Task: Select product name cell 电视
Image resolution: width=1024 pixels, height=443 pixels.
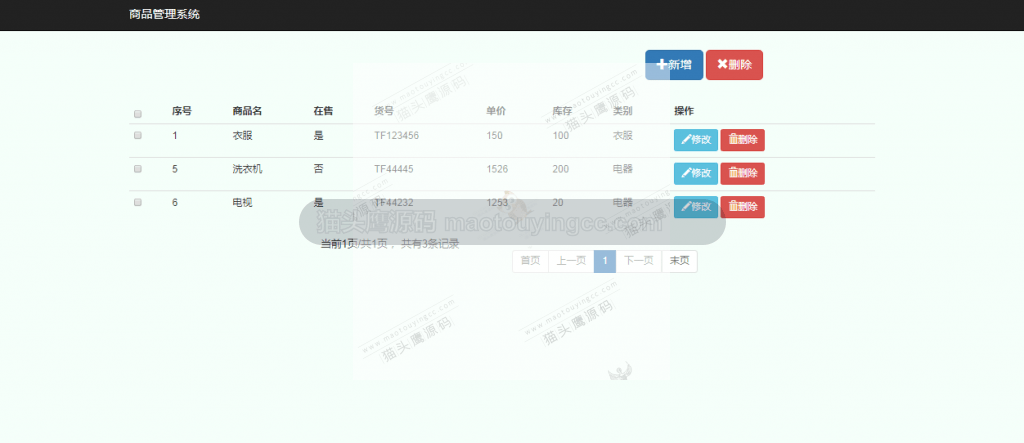Action: click(242, 203)
